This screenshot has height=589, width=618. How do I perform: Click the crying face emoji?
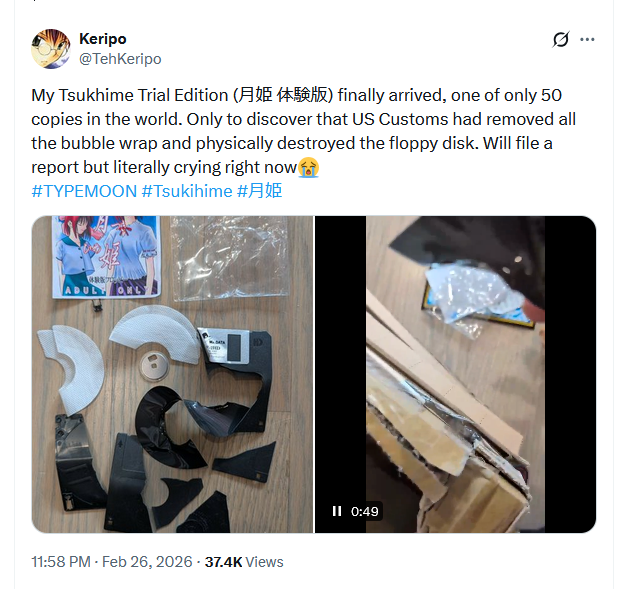308,168
